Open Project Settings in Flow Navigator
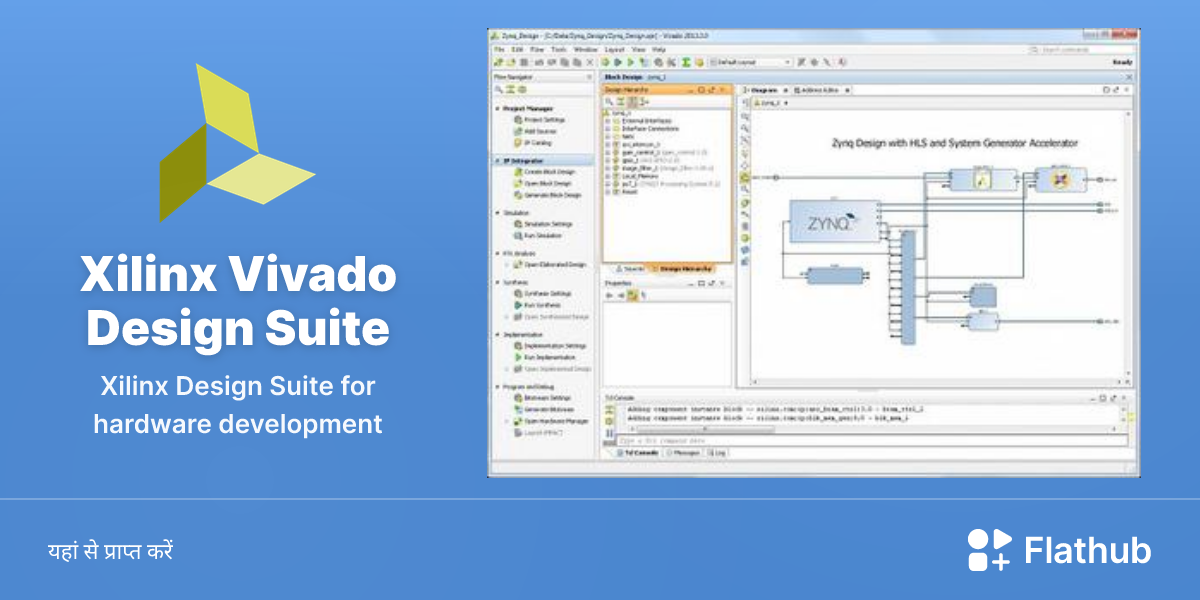The width and height of the screenshot is (1200, 600). pyautogui.click(x=541, y=120)
